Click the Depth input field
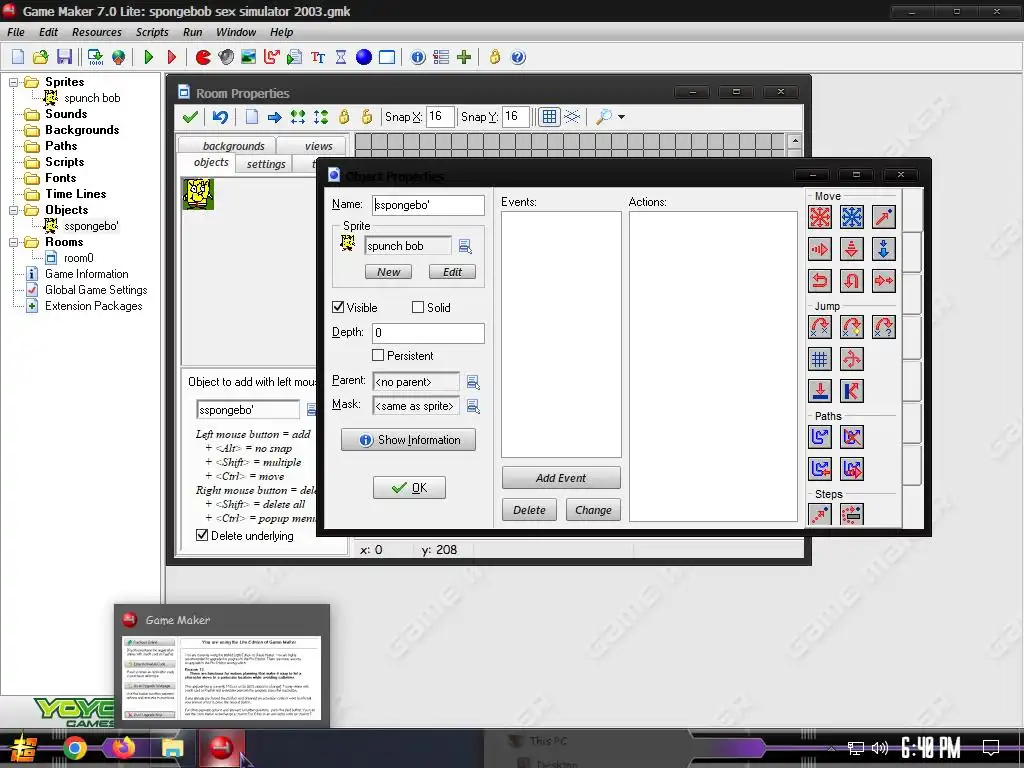The image size is (1024, 768). click(428, 333)
